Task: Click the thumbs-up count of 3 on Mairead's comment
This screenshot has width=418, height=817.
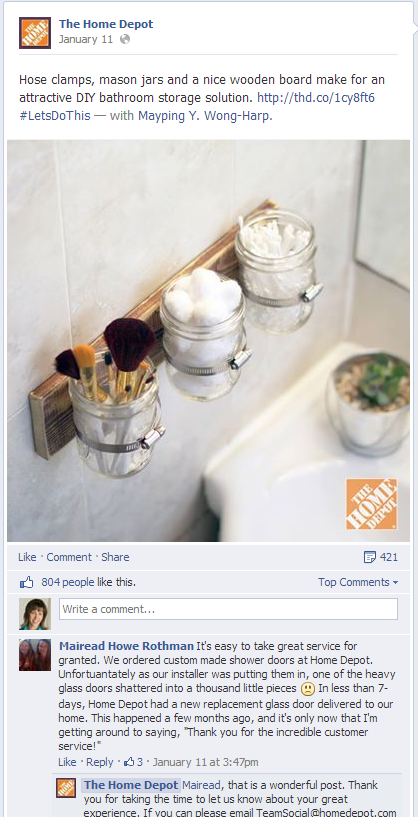Action: [133, 762]
